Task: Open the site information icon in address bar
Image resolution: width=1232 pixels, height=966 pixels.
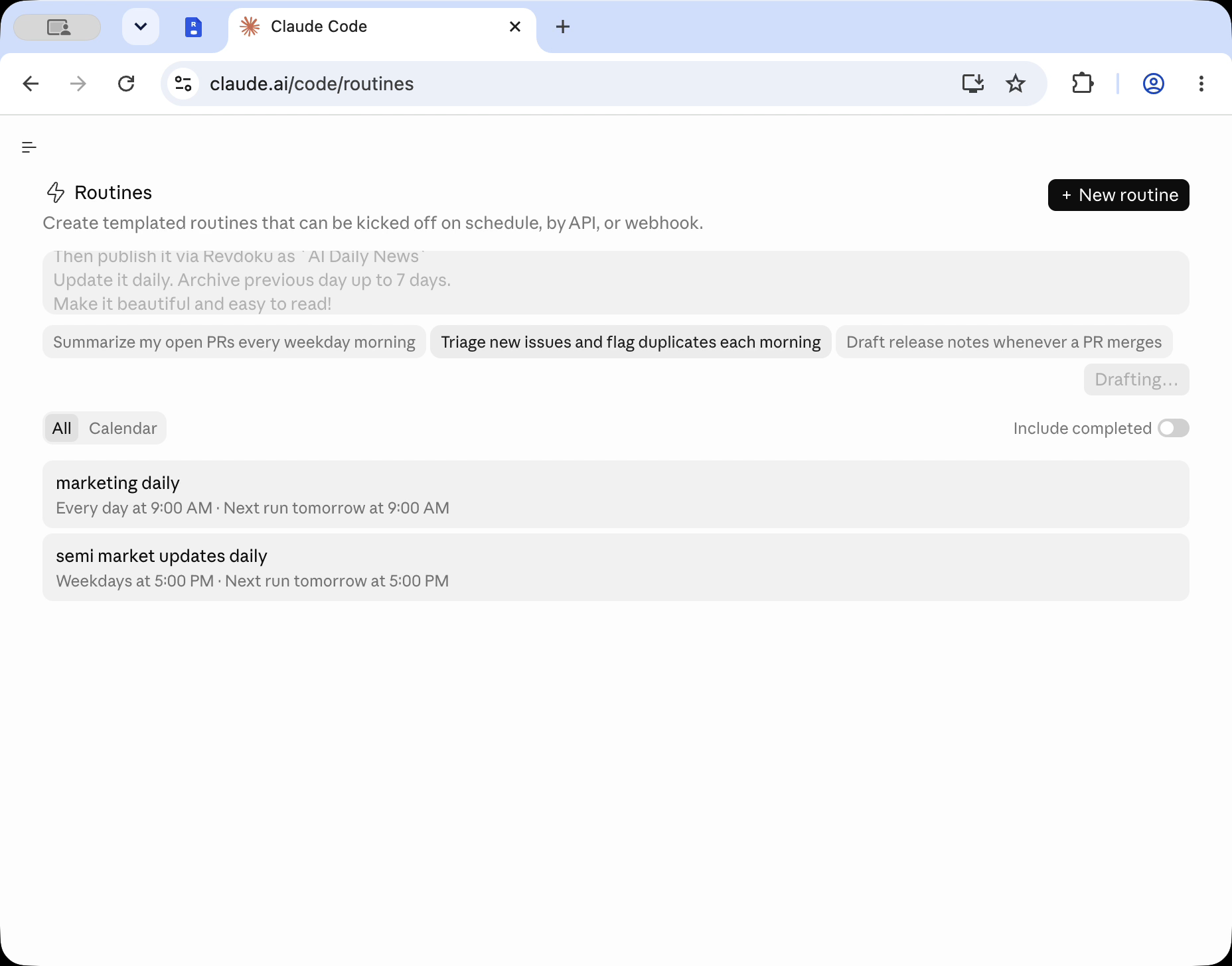Action: pyautogui.click(x=183, y=84)
